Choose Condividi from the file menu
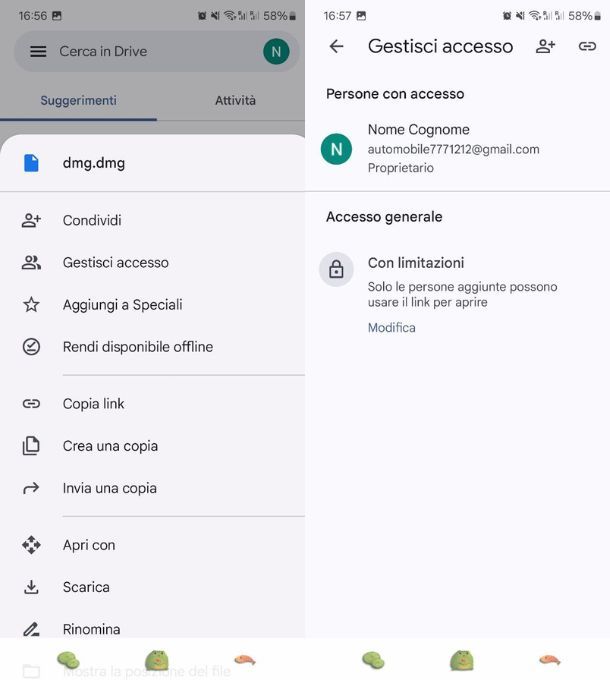Image resolution: width=610 pixels, height=680 pixels. tap(92, 220)
